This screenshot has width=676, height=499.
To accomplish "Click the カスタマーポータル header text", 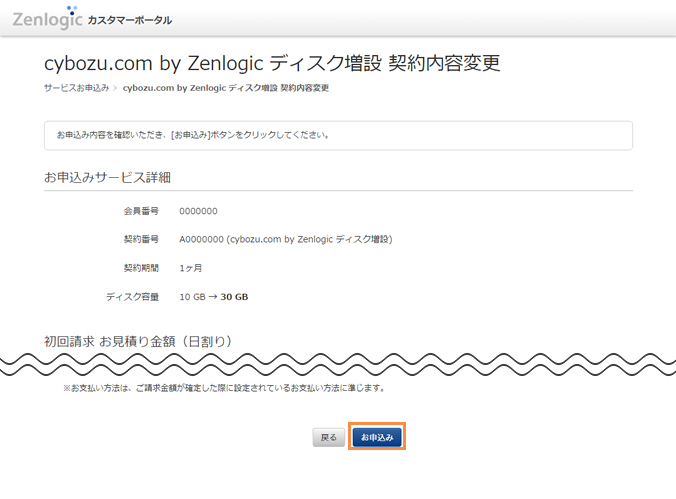I will coord(129,20).
